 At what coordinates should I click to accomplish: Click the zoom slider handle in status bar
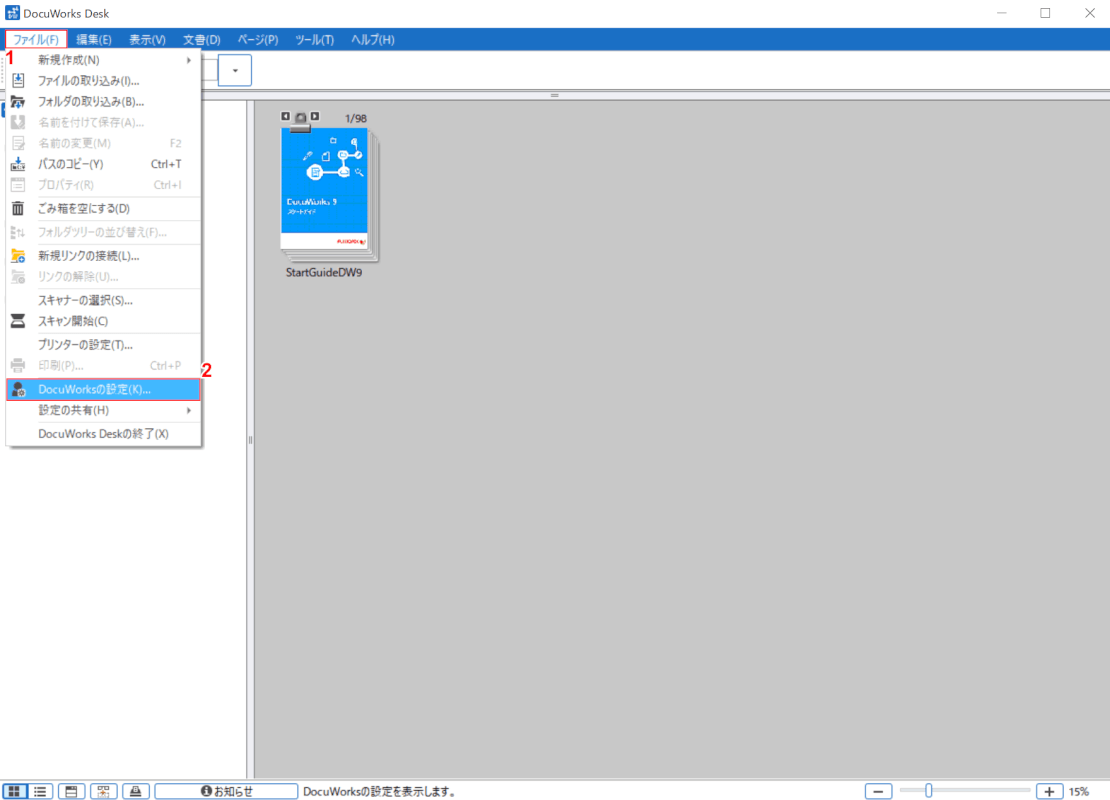(x=929, y=791)
